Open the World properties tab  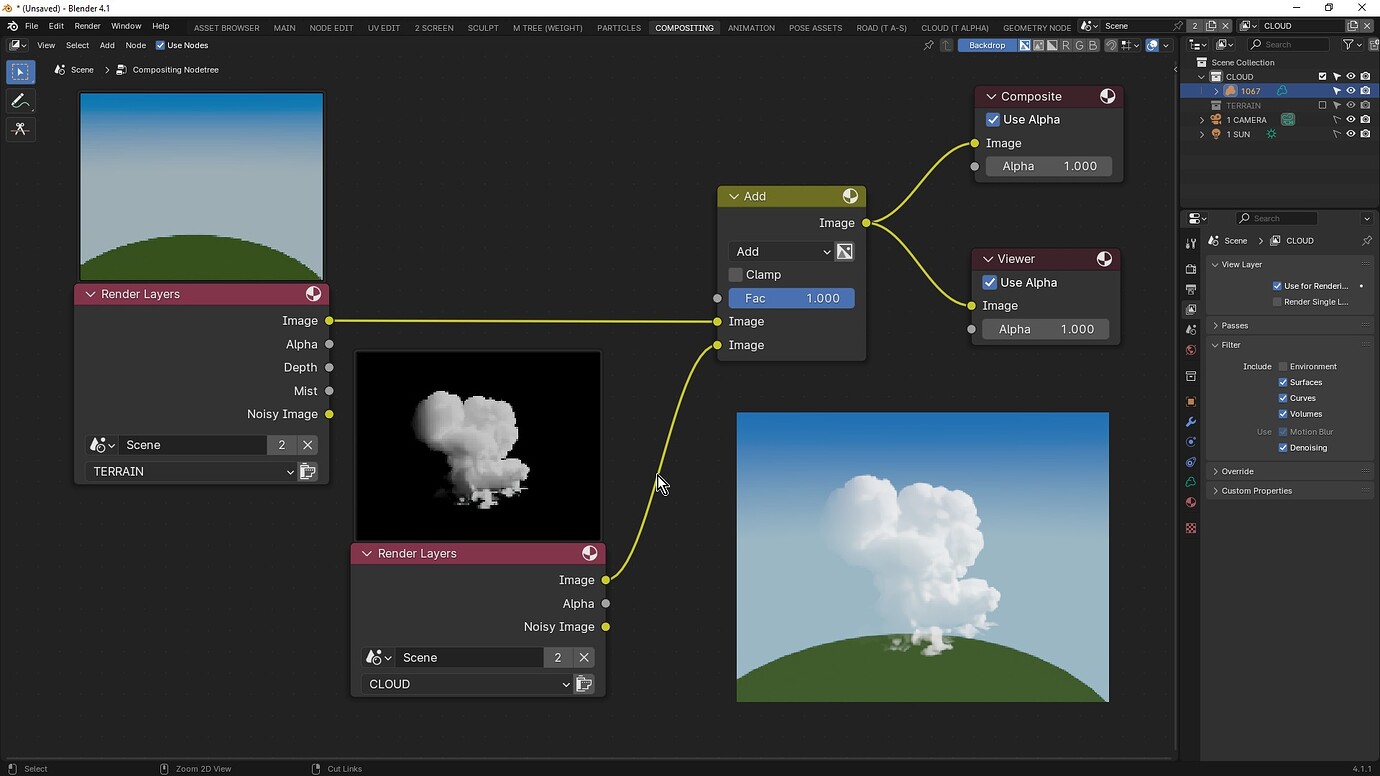(1190, 350)
